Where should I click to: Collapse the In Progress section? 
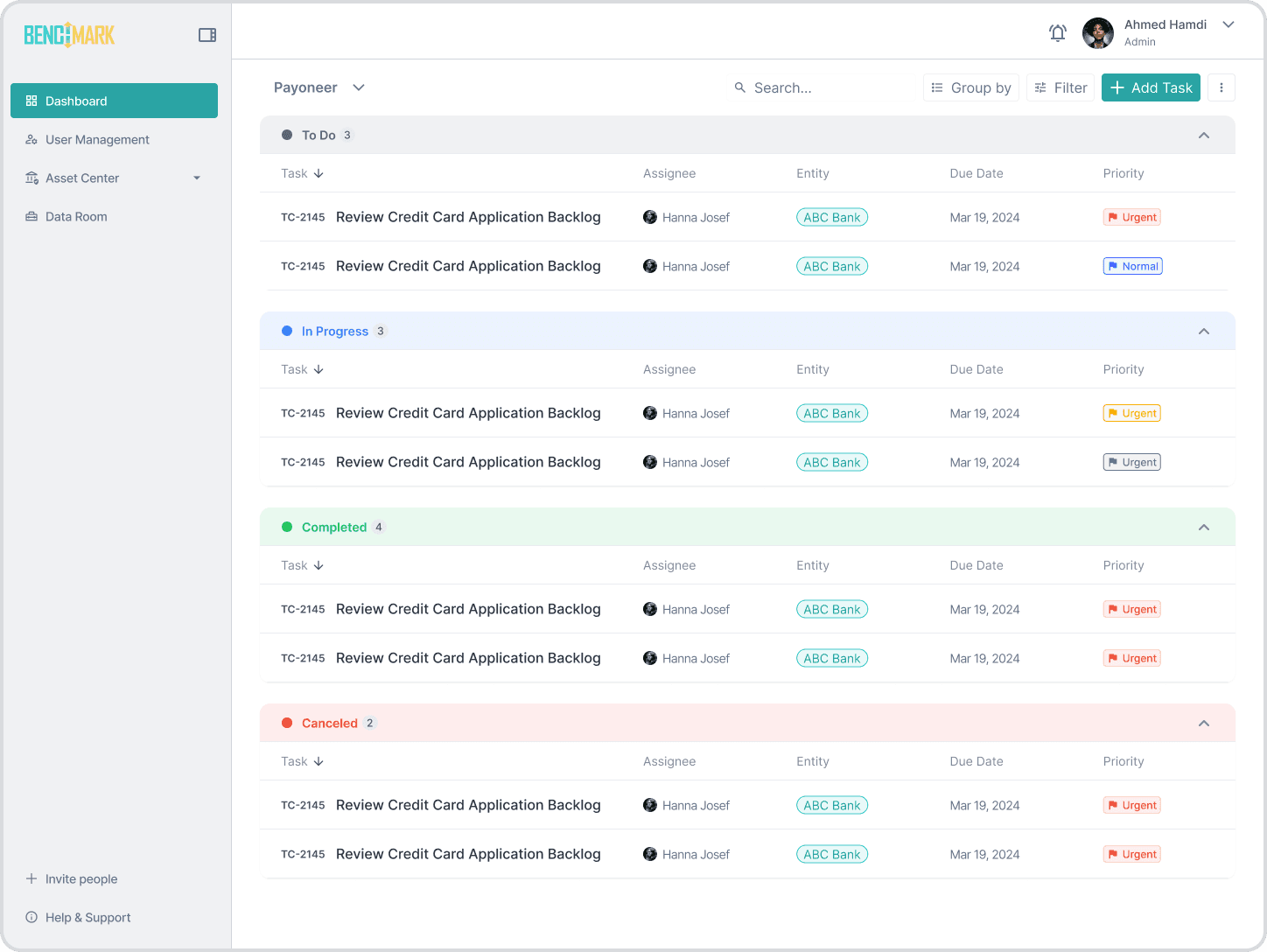click(1204, 331)
